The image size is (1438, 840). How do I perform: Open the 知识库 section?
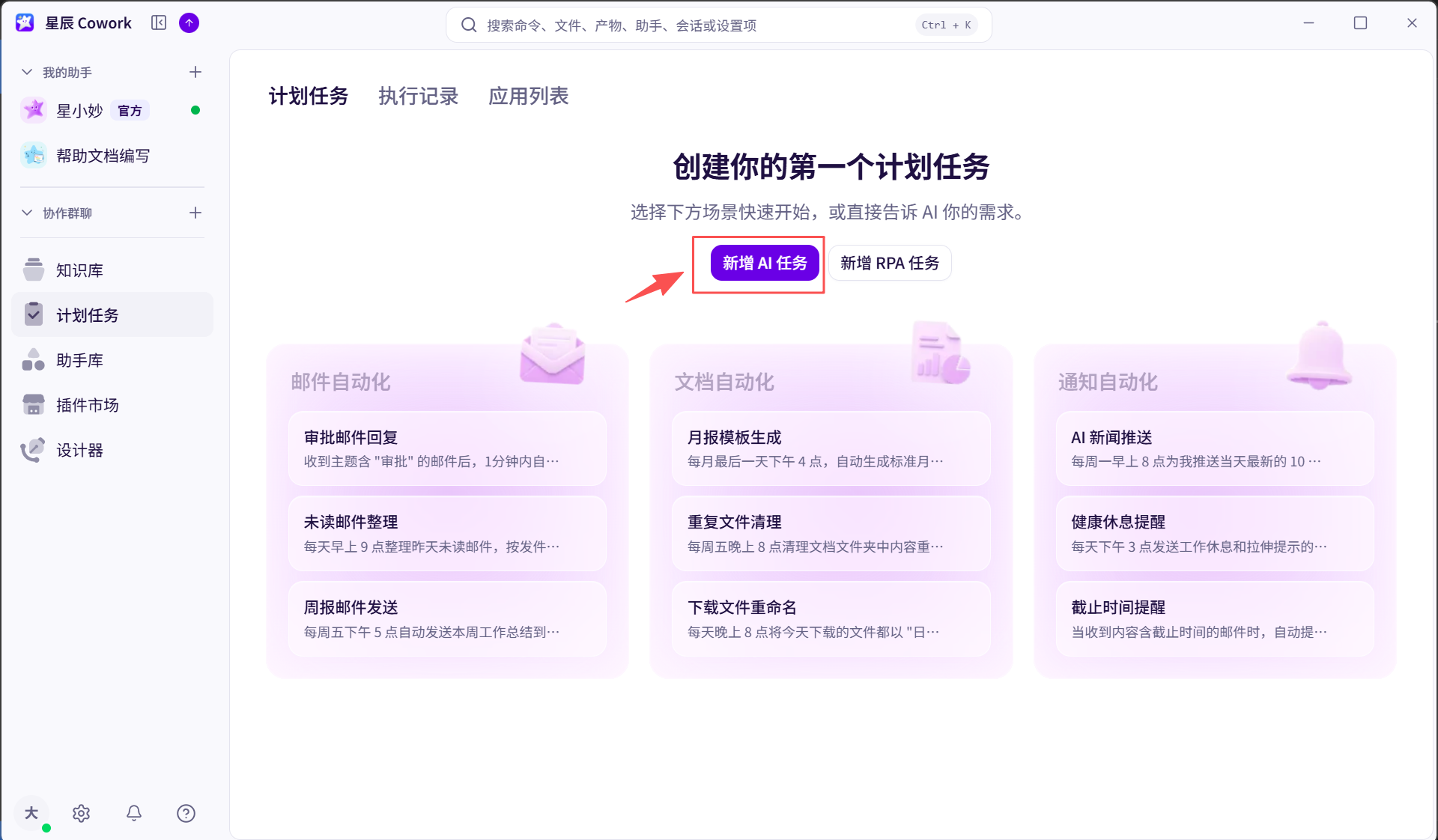click(112, 270)
